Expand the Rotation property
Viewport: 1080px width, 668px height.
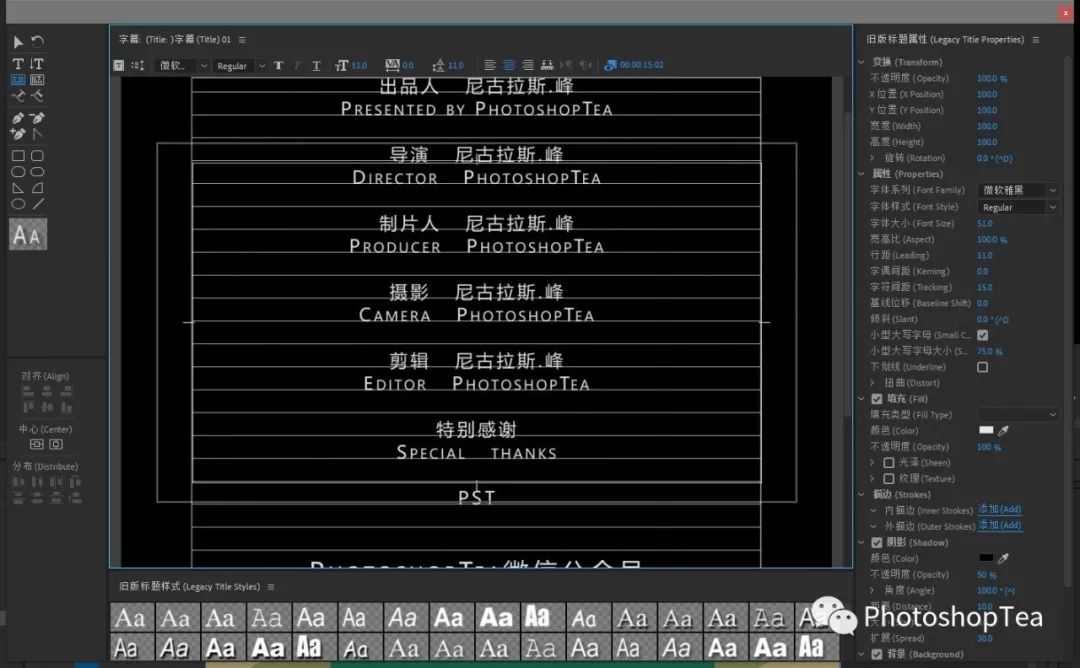(873, 158)
